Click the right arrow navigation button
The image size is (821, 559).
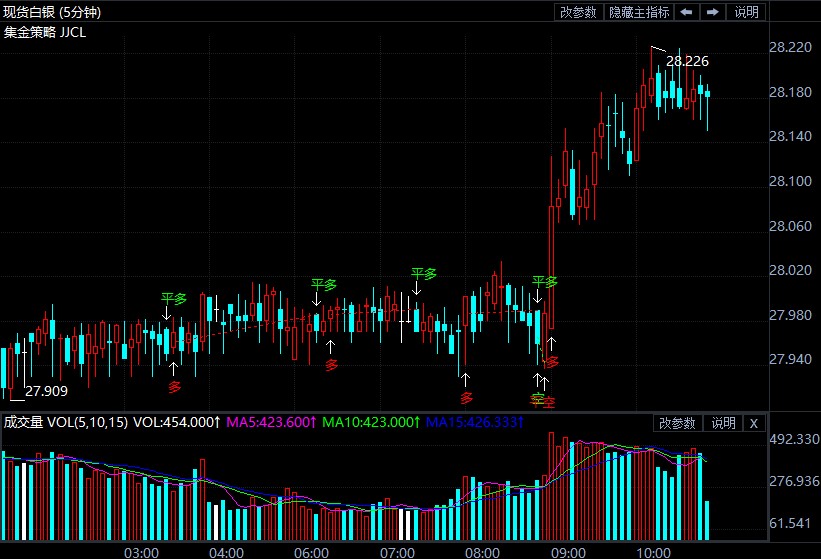[x=712, y=12]
